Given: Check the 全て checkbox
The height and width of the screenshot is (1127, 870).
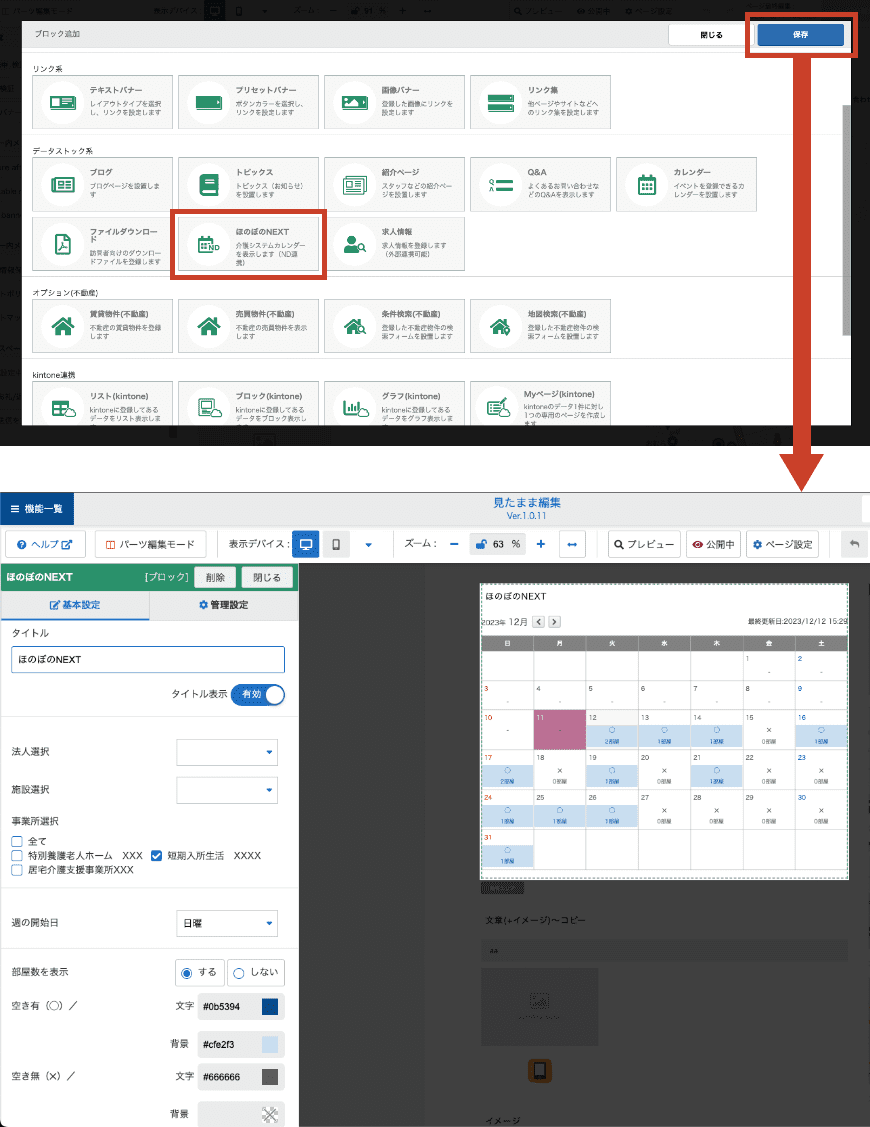Looking at the screenshot, I should [x=17, y=842].
